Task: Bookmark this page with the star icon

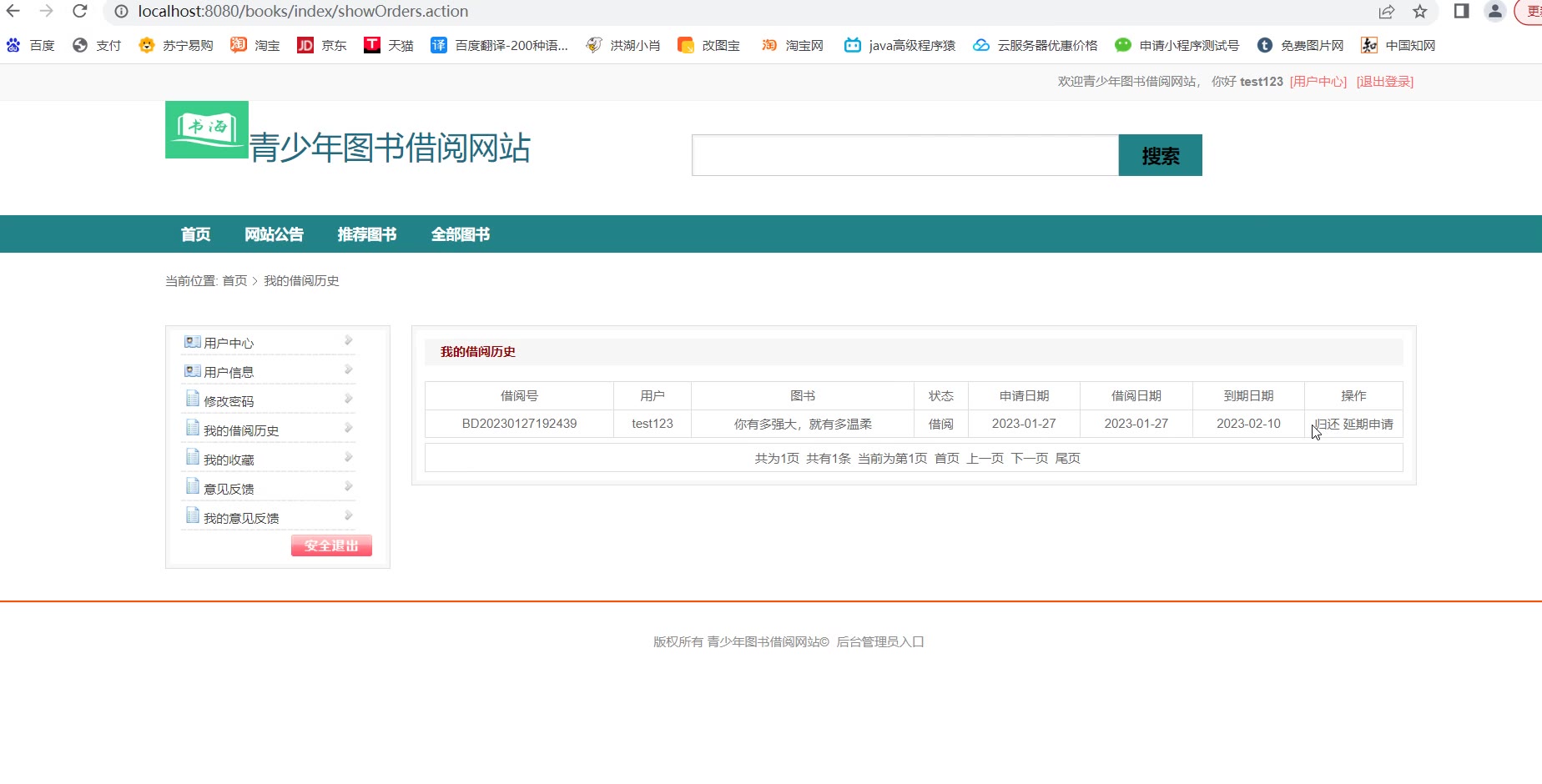Action: [1419, 11]
